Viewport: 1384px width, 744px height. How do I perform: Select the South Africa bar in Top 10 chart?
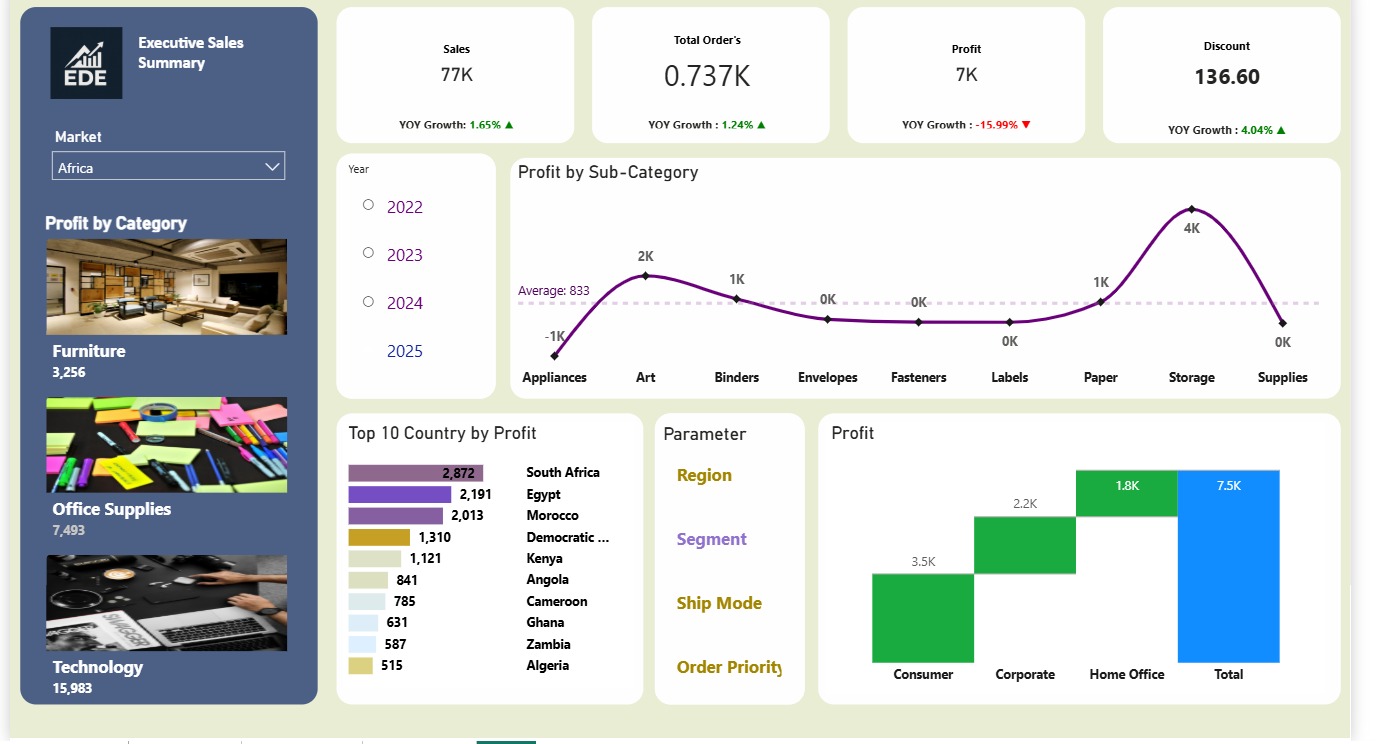click(x=415, y=473)
